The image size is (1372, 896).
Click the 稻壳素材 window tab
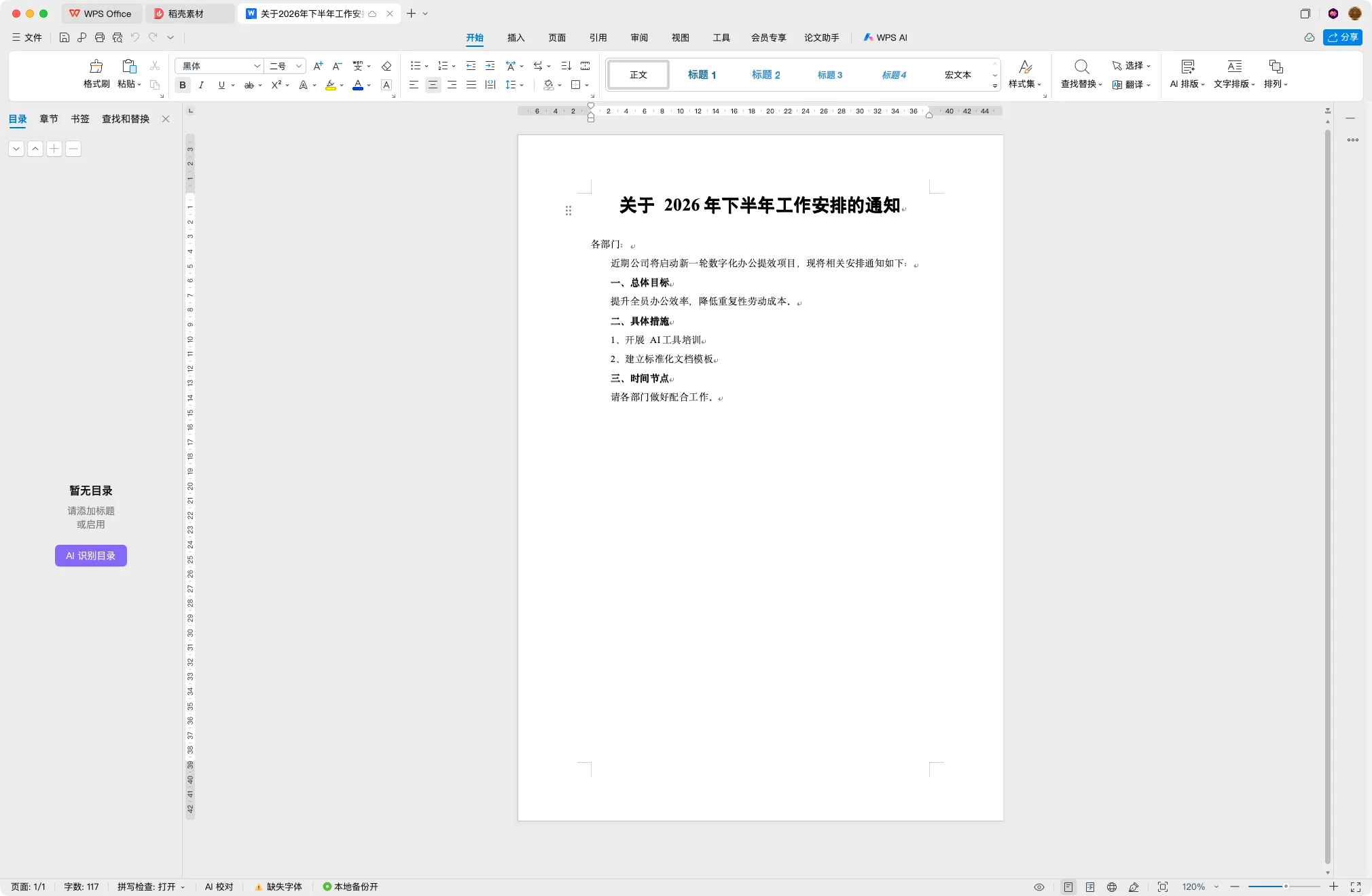189,14
